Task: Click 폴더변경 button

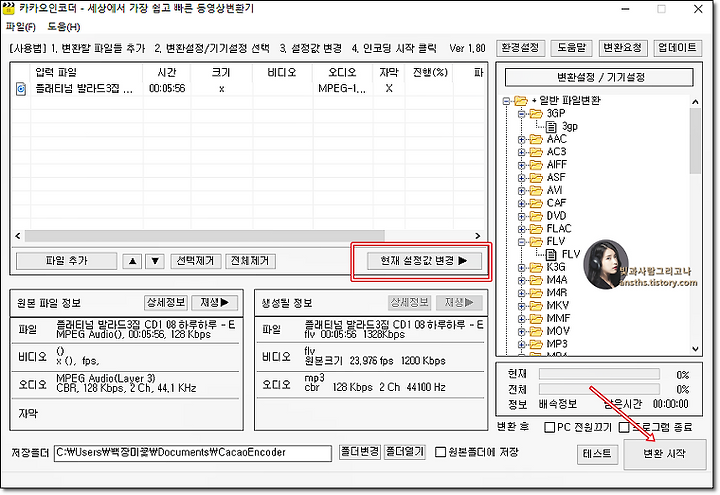Action: 360,452
